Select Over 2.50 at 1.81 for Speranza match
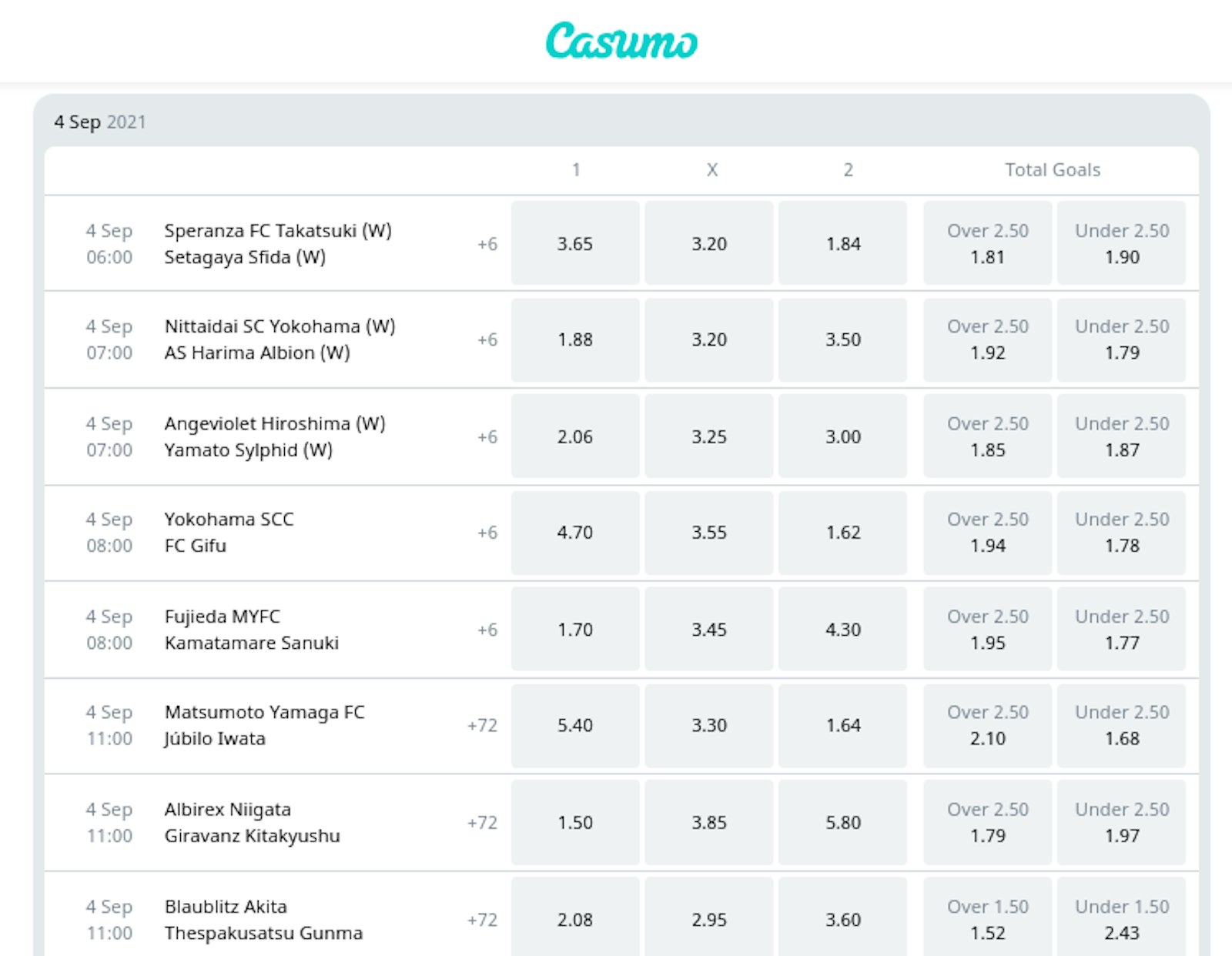 [x=987, y=244]
